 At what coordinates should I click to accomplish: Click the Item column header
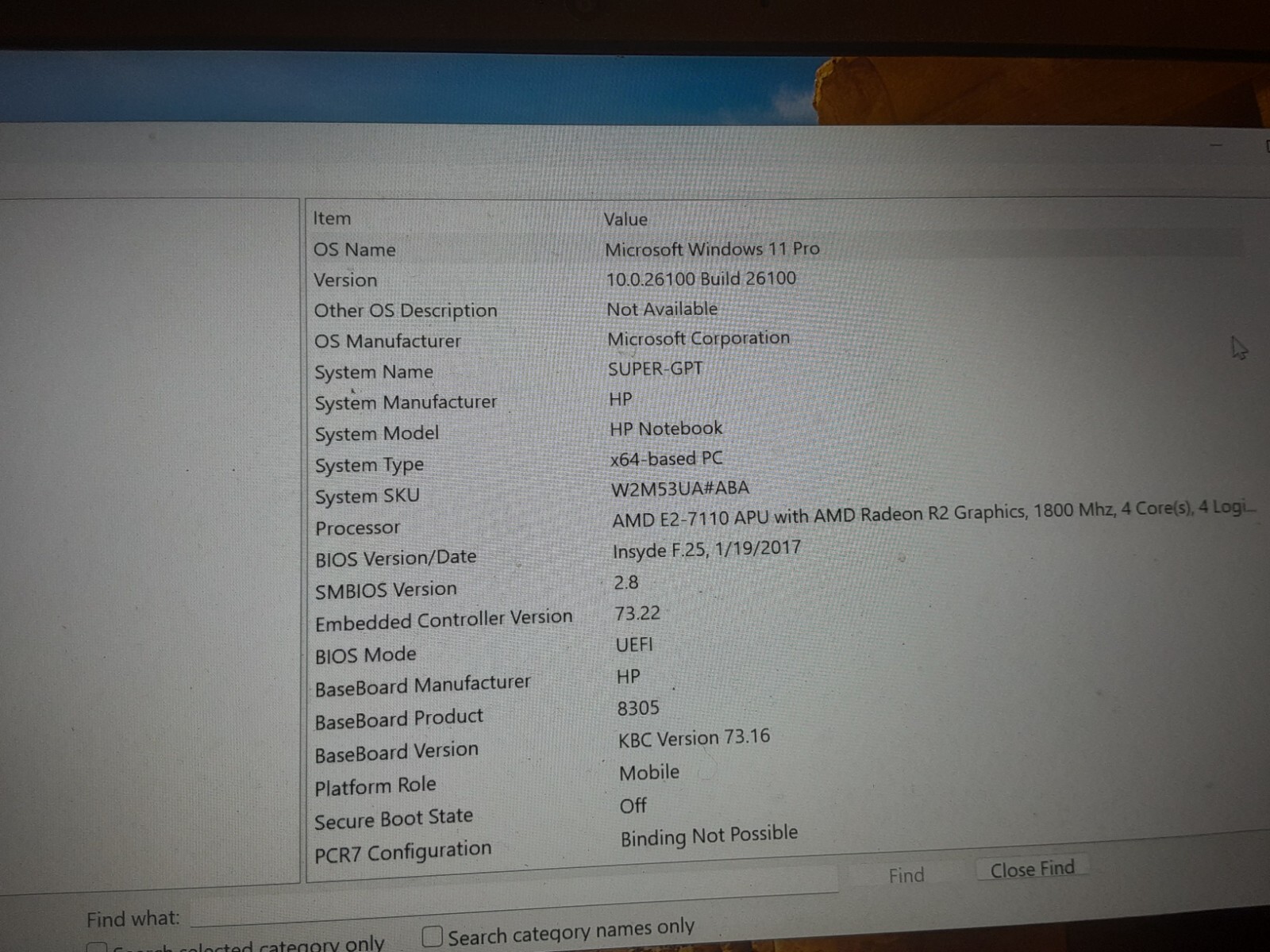pos(332,218)
